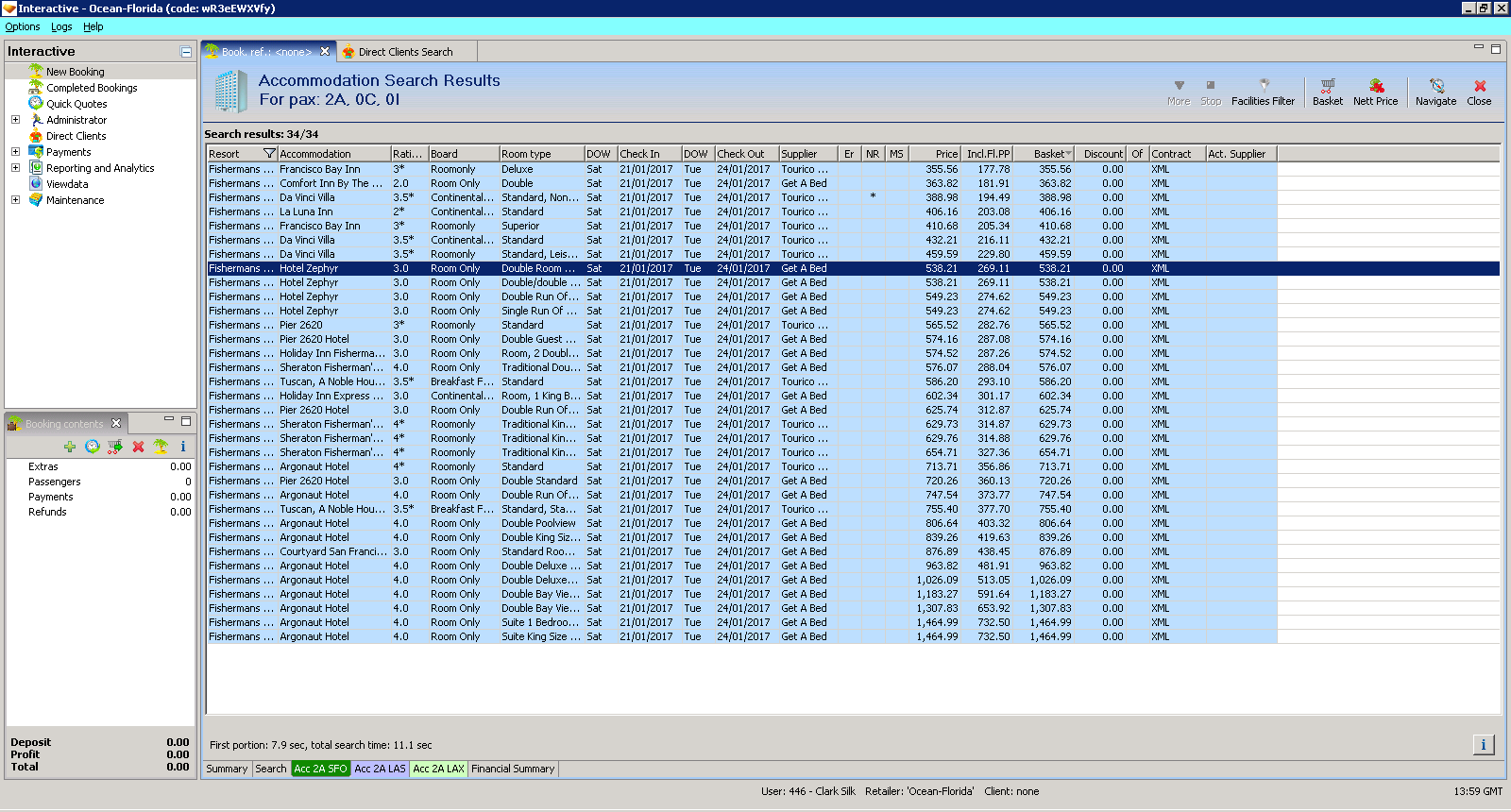Select the Acc 2A SFO tab

[x=321, y=769]
